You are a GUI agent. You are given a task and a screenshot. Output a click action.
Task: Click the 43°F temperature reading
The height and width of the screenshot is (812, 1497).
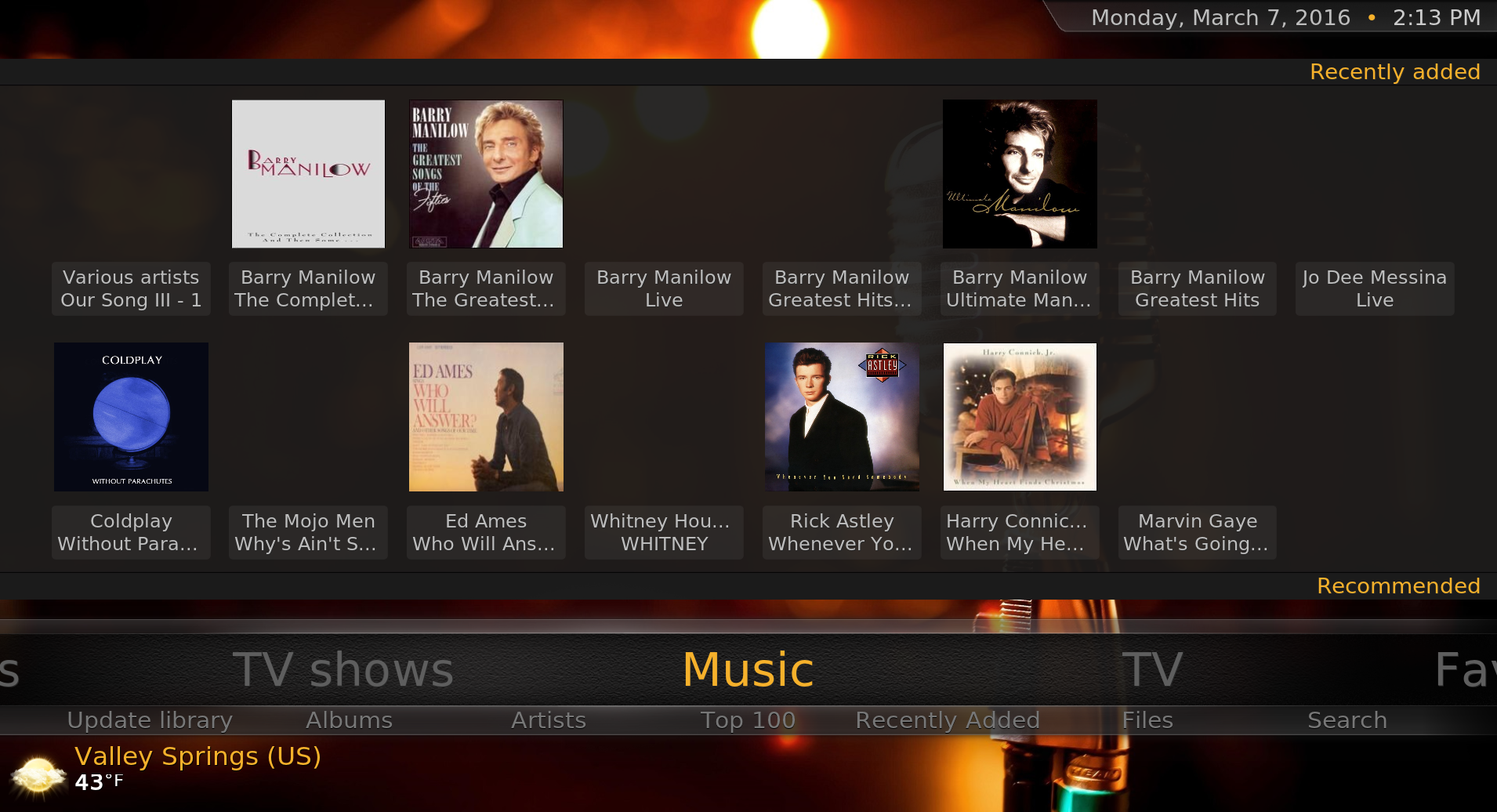pos(99,782)
